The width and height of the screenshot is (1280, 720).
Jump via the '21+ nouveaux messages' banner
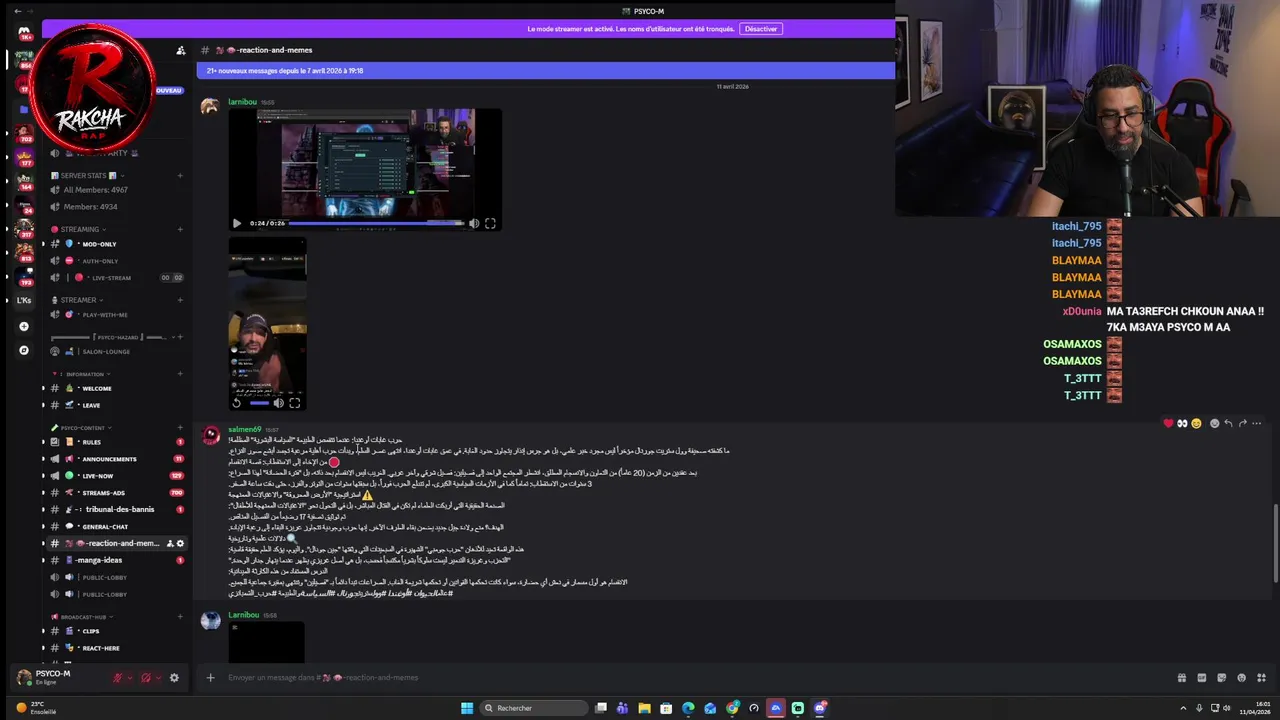click(545, 71)
